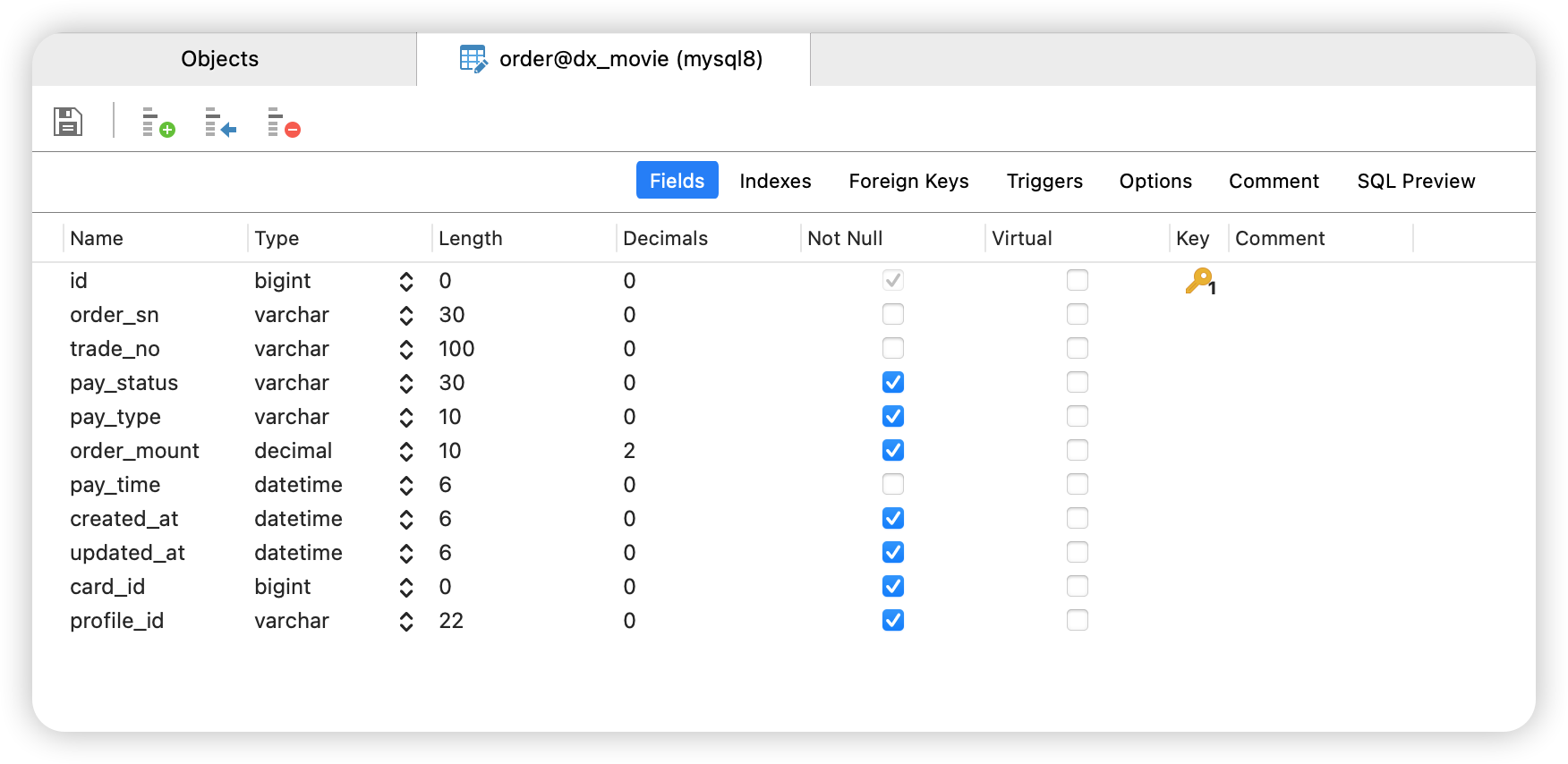Uncheck Not Null for pay_type
Screen dimensions: 1568x764
[893, 416]
